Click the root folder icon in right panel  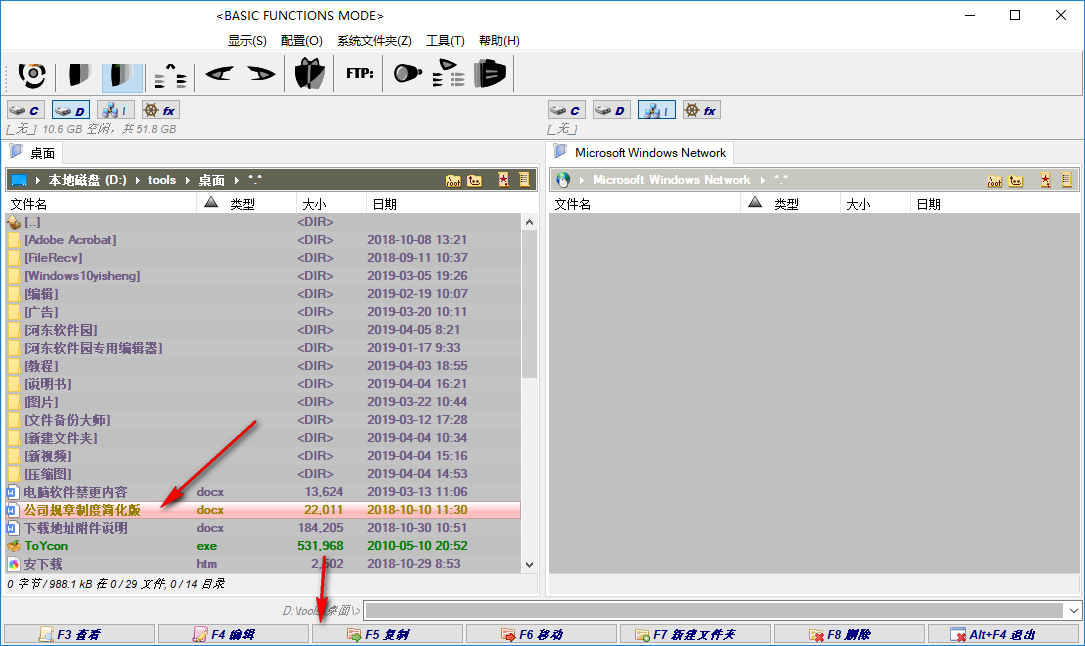coord(994,181)
